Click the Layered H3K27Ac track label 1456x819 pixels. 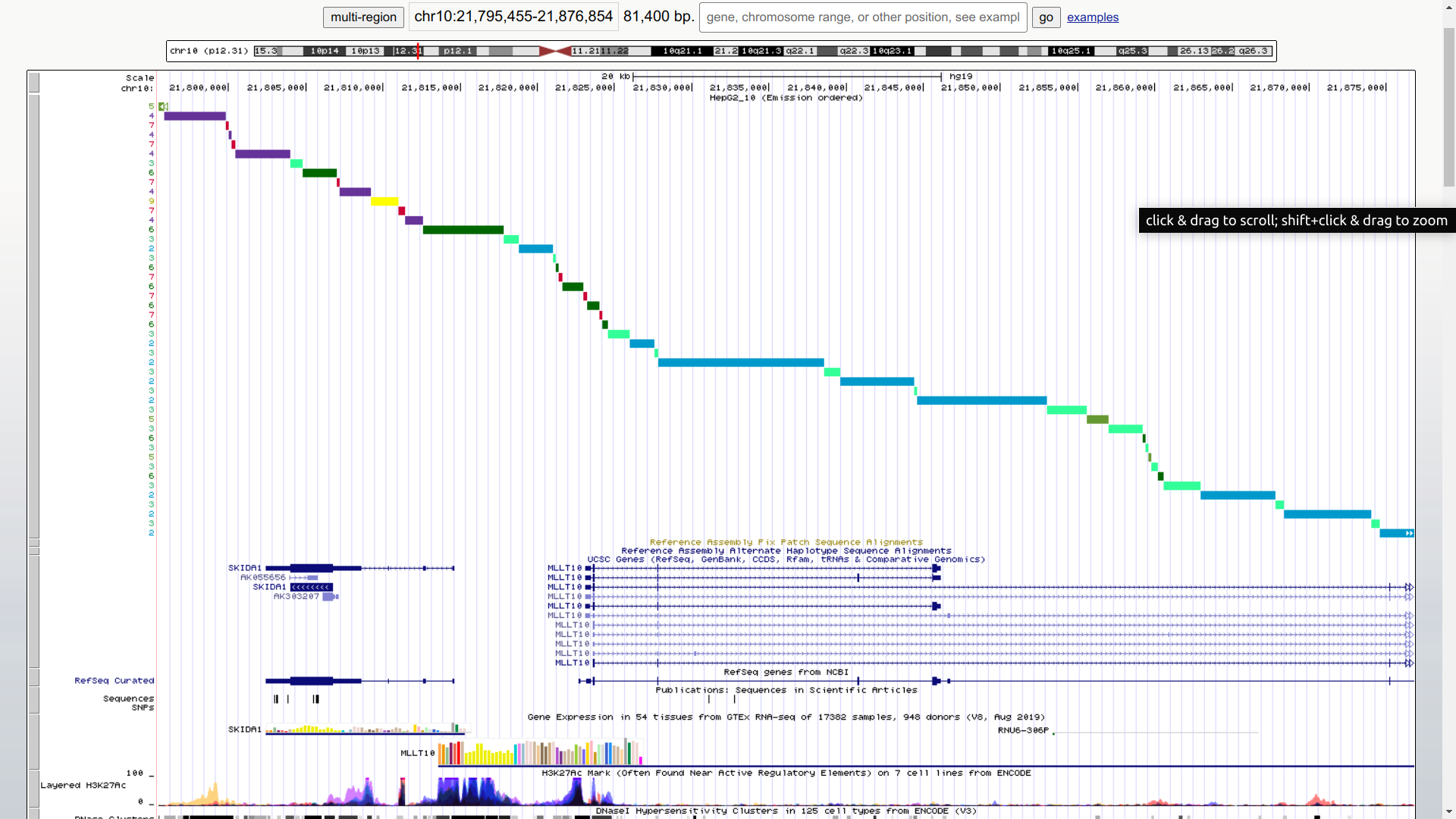[83, 786]
